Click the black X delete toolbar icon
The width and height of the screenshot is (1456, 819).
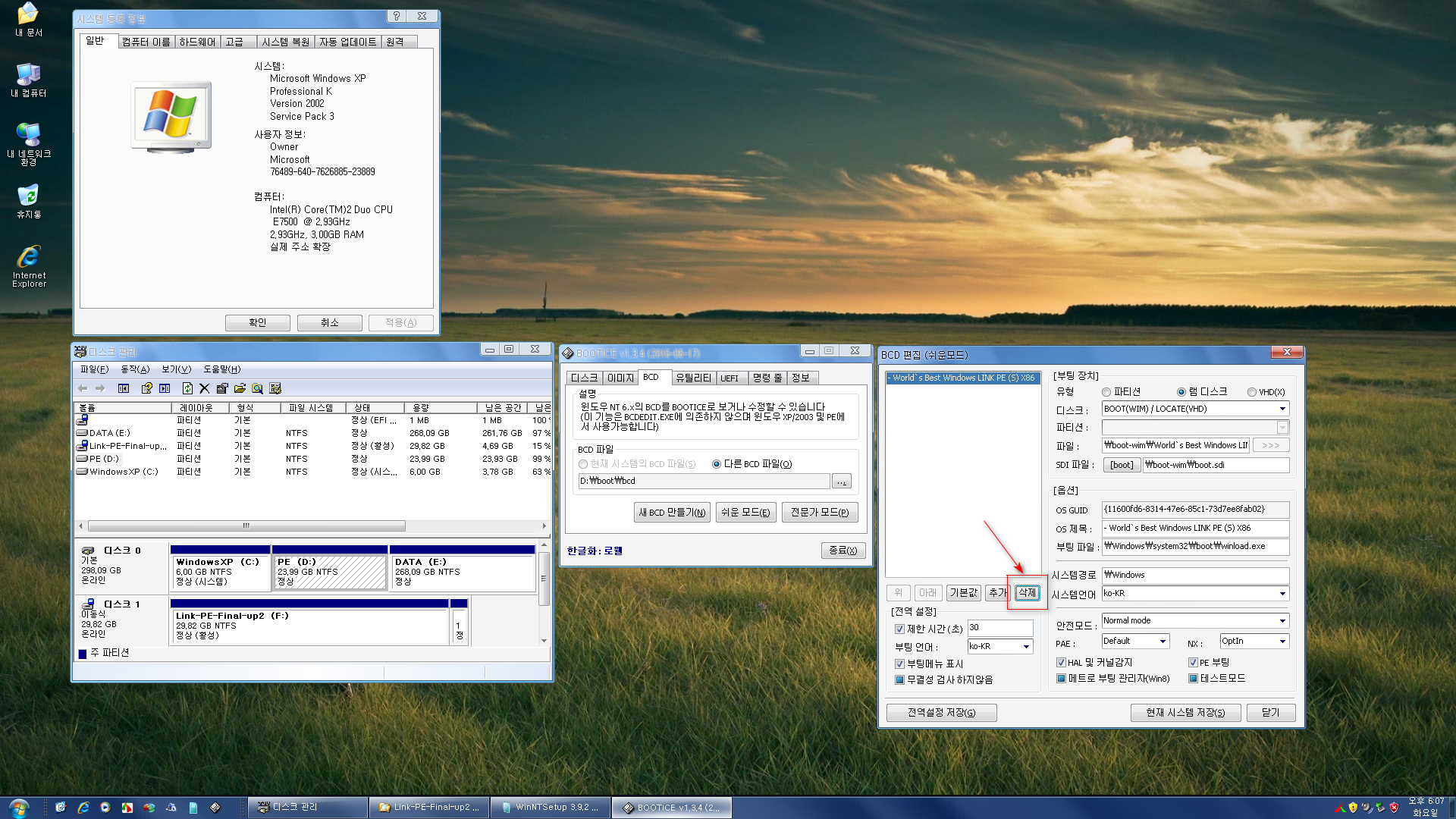click(204, 389)
